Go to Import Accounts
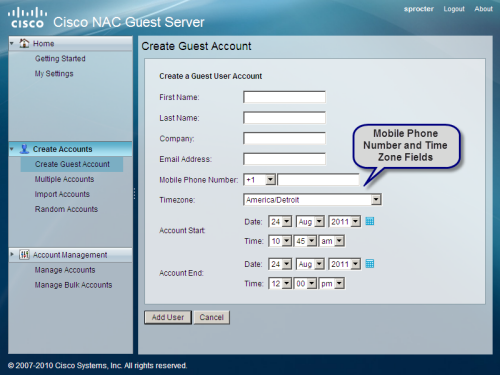This screenshot has width=500, height=375. tap(62, 194)
